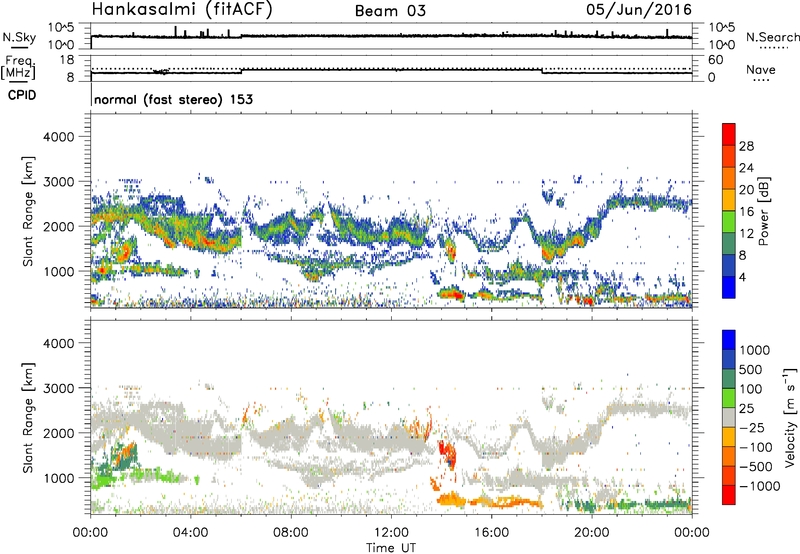Click the '-100' label on velocity colorbar
This screenshot has width=800, height=554.
pyautogui.click(x=756, y=447)
